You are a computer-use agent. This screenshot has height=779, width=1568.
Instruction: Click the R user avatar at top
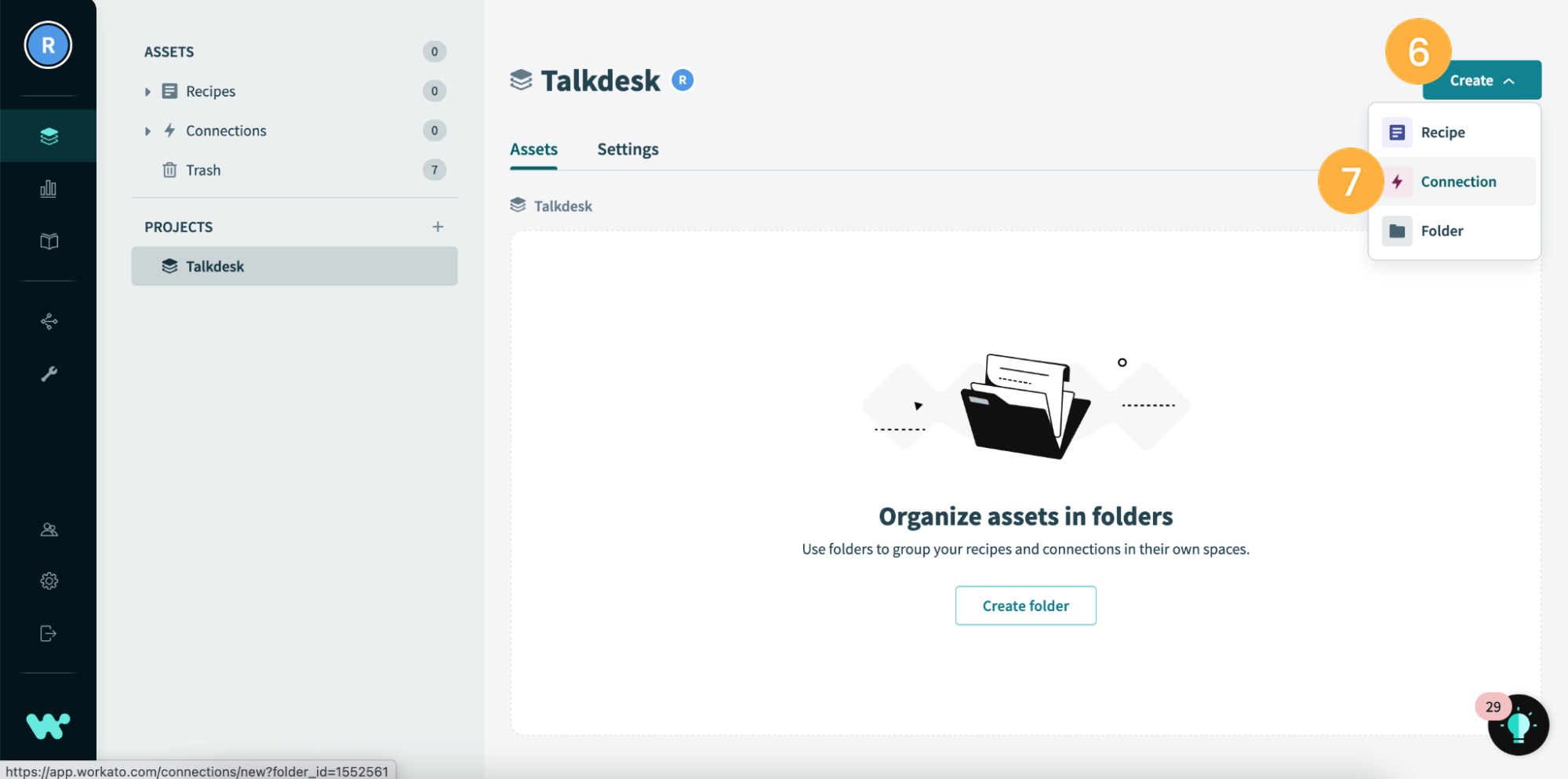pyautogui.click(x=48, y=46)
